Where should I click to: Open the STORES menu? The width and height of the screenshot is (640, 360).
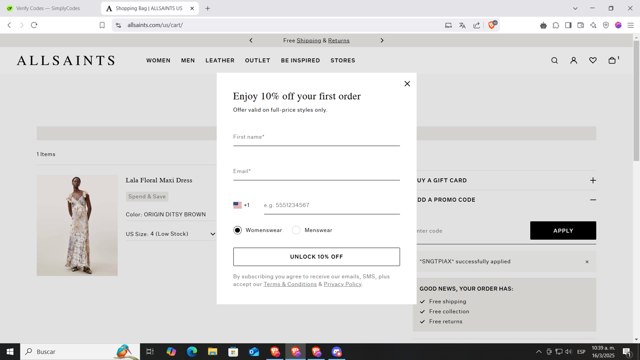[x=343, y=60]
